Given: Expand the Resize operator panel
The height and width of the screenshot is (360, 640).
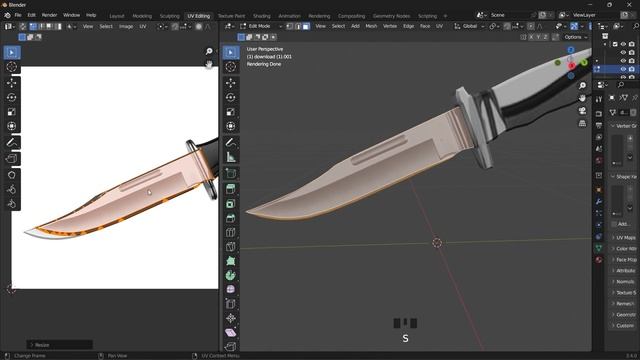Looking at the screenshot, I should point(60,345).
